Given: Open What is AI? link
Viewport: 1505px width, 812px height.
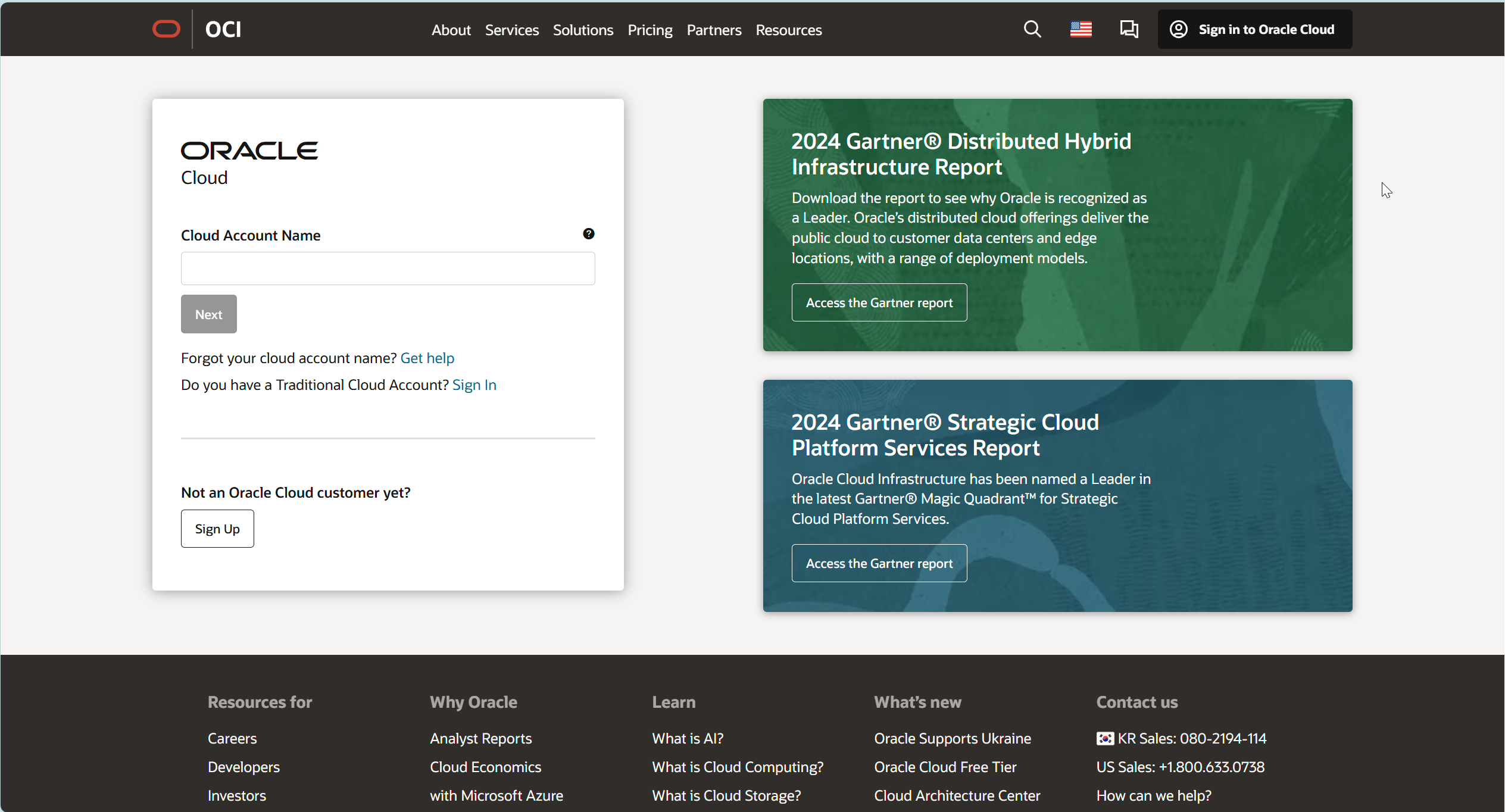Looking at the screenshot, I should coord(688,738).
